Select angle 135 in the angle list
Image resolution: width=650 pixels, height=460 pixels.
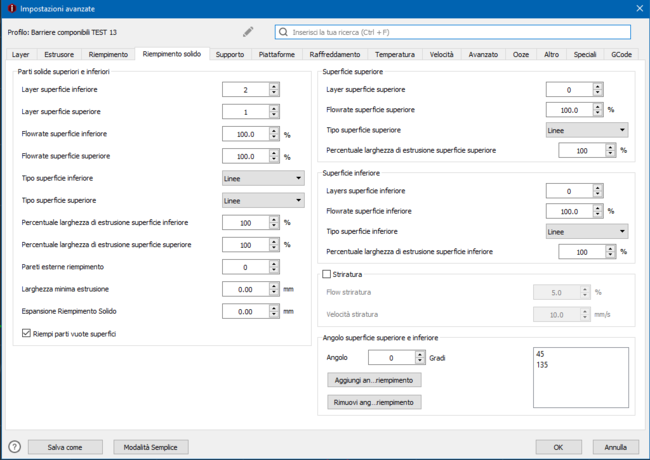coord(545,365)
